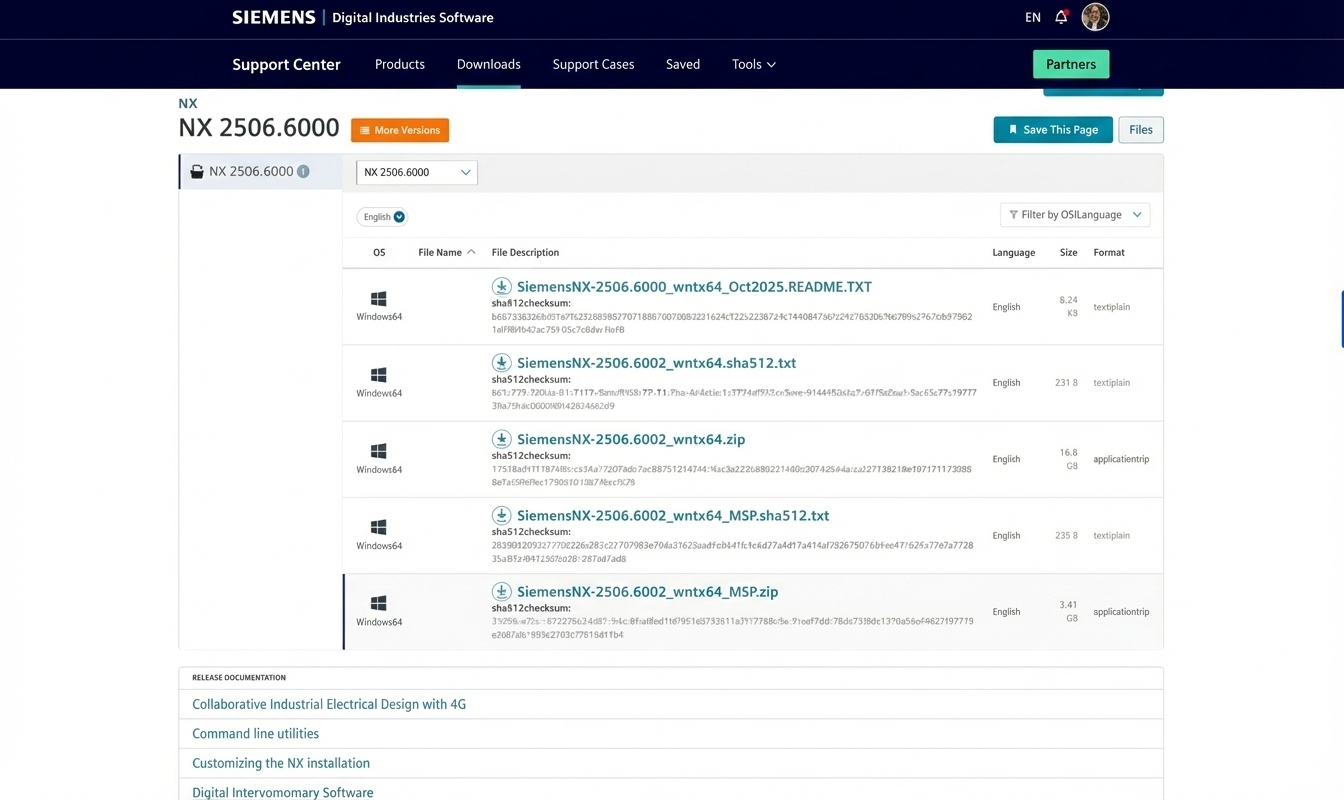Image resolution: width=1344 pixels, height=800 pixels.
Task: Click the Windows logo in the wntx64.zip row
Action: pos(379,451)
